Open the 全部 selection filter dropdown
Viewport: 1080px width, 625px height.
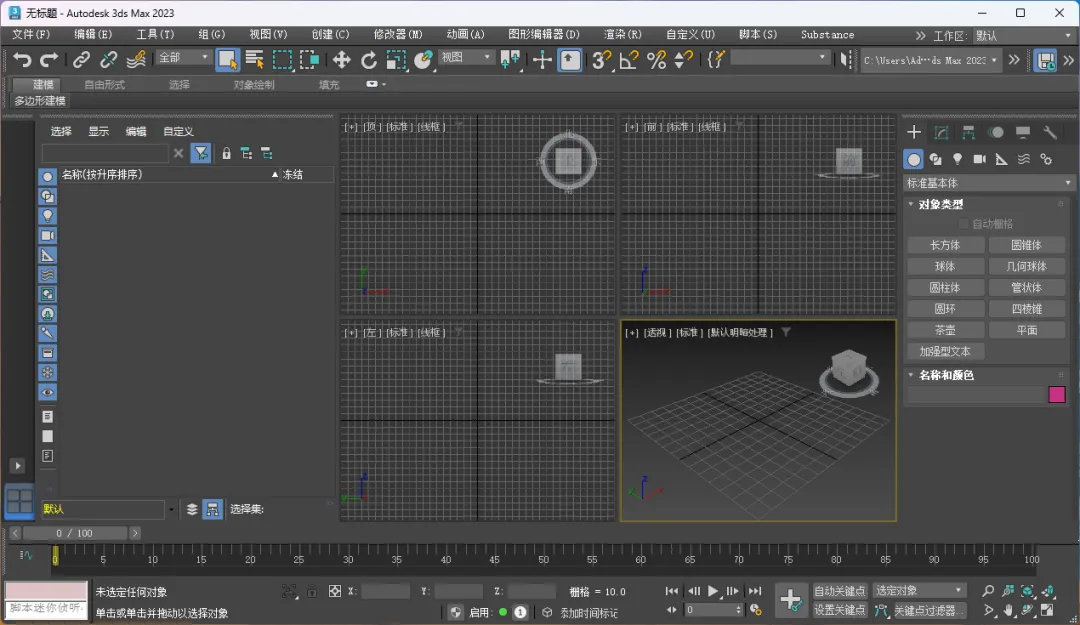(184, 58)
